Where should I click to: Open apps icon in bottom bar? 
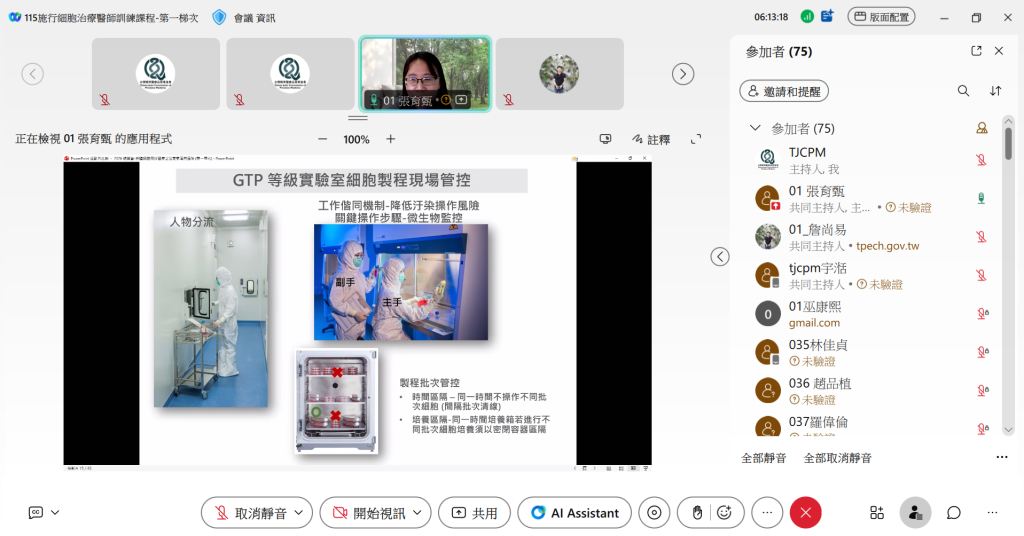pos(877,513)
